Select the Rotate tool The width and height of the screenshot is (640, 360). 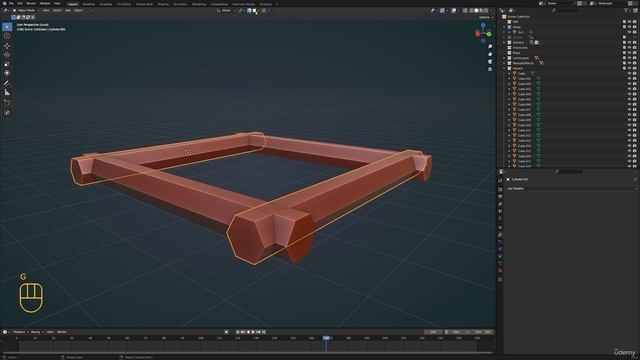pos(7,55)
